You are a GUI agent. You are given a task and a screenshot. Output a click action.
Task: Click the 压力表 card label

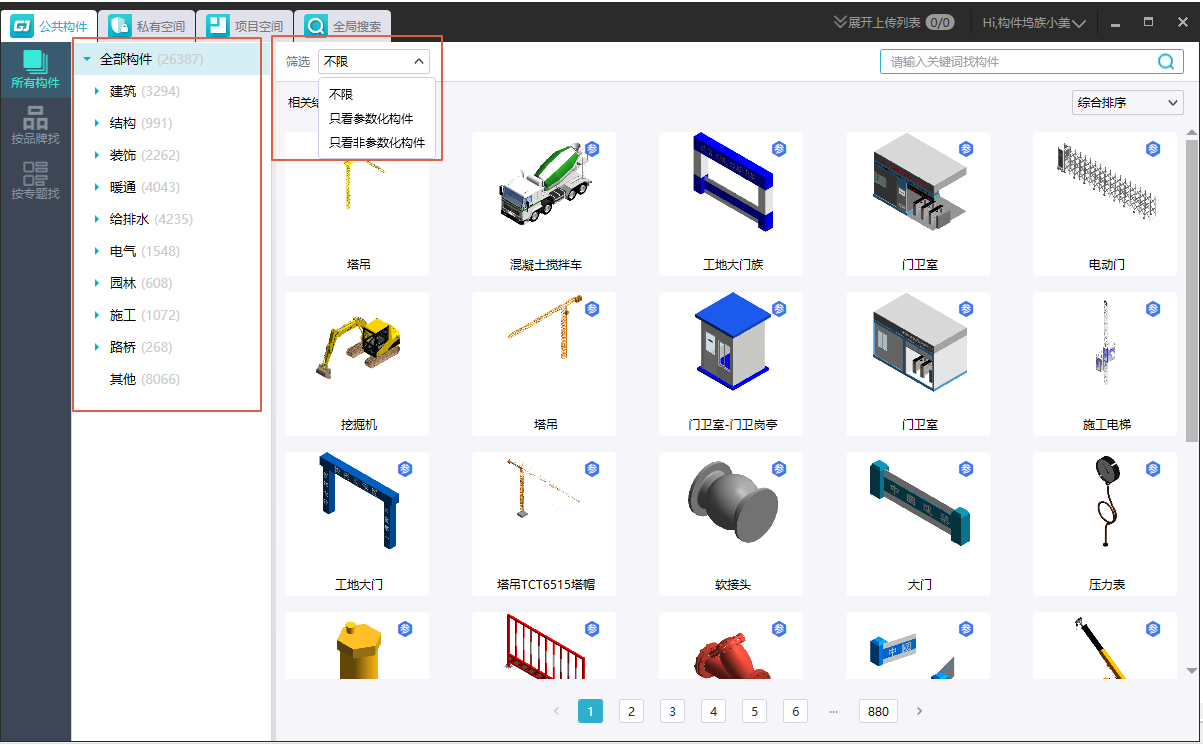(1106, 584)
